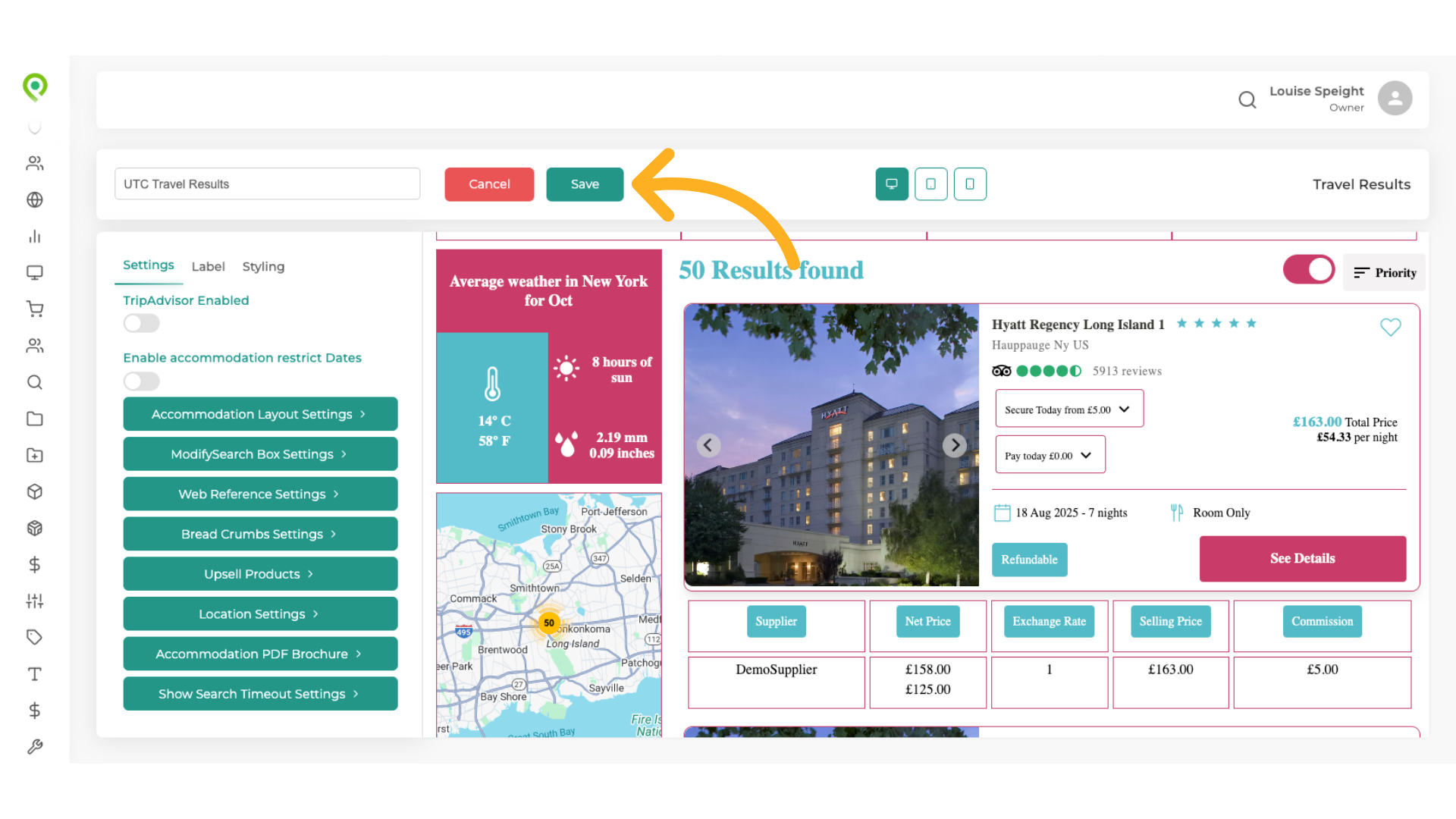
Task: Open Secure Today from £5.00 dropdown
Action: click(x=1068, y=409)
